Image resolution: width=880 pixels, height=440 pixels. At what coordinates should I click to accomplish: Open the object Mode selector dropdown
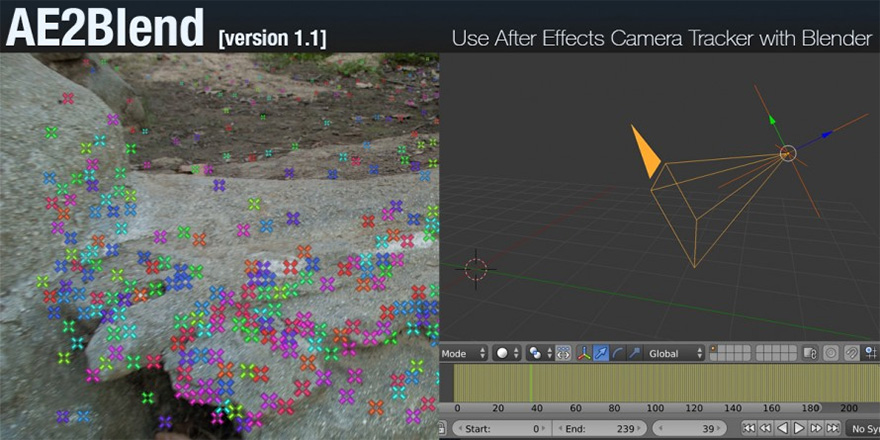pos(464,354)
